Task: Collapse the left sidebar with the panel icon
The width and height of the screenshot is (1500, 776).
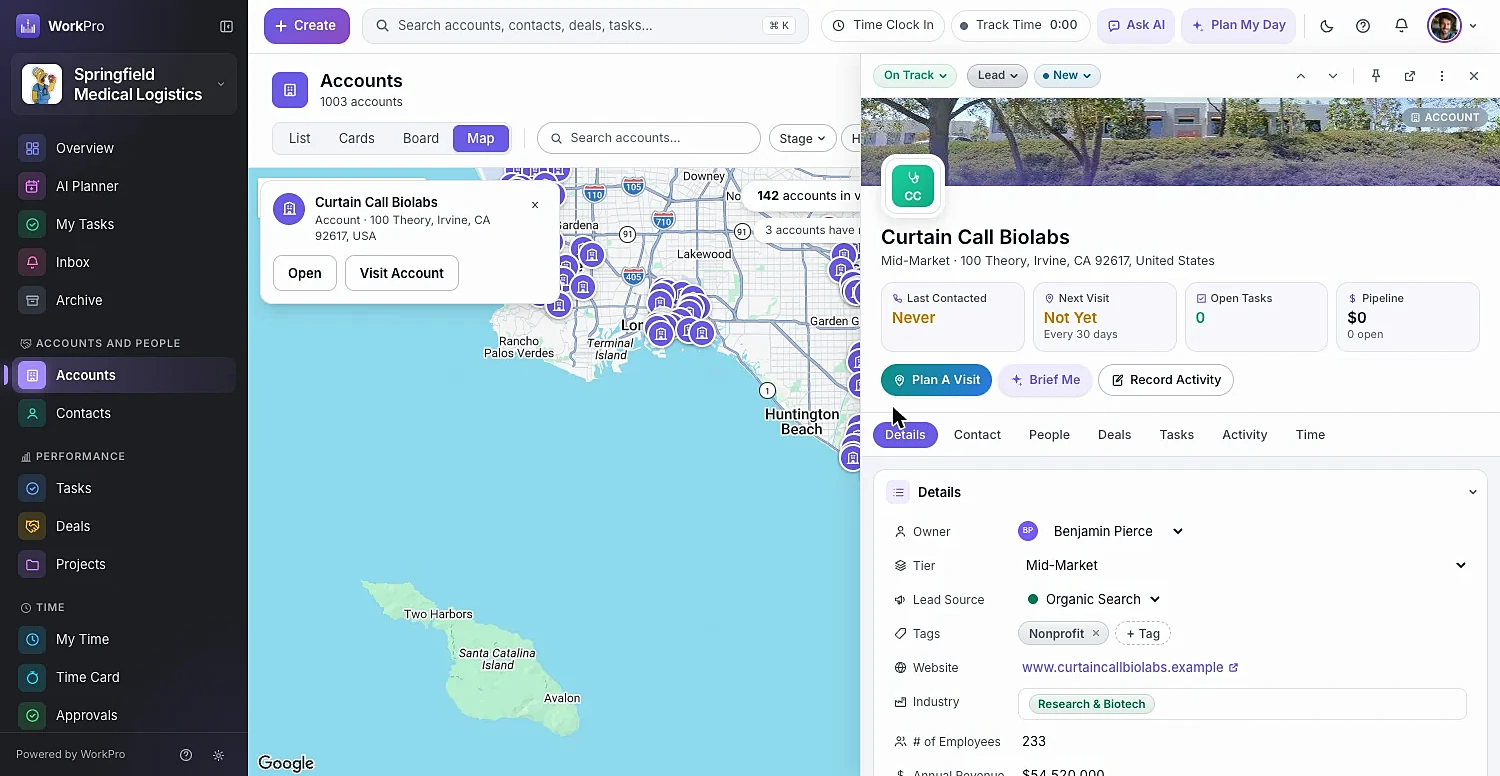Action: (227, 26)
